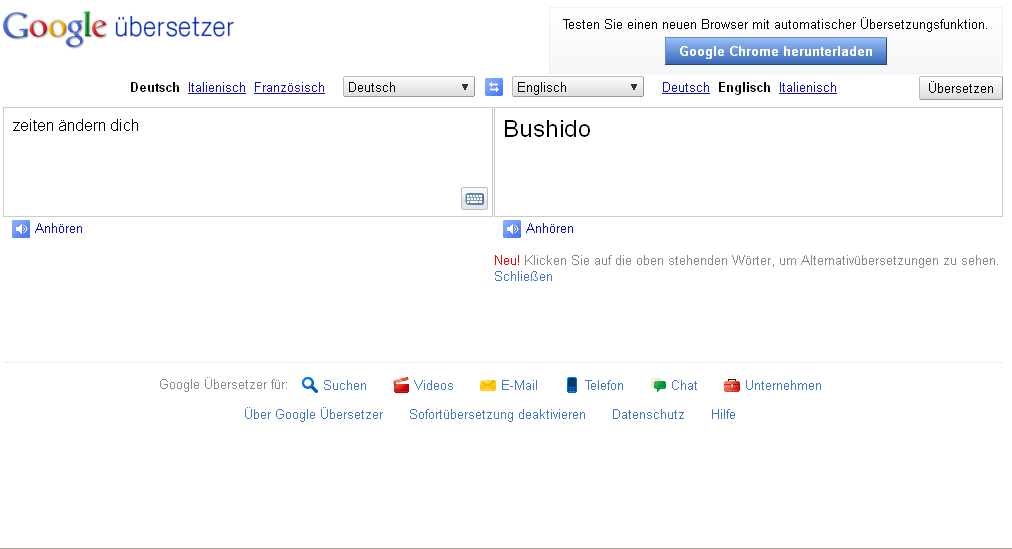Click the blue Telefon icon
This screenshot has height=549, width=1012.
(x=572, y=385)
